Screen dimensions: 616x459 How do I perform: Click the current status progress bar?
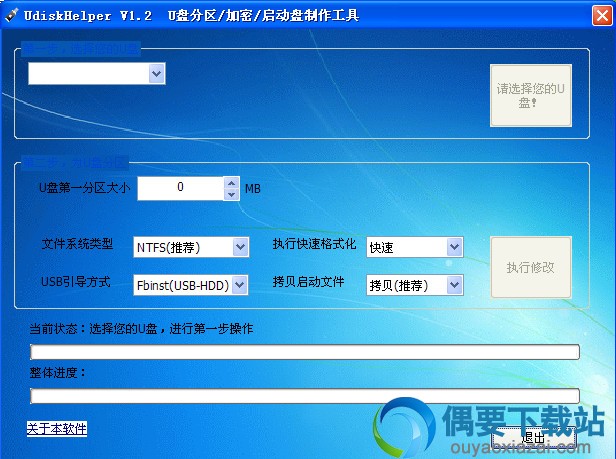pos(305,352)
